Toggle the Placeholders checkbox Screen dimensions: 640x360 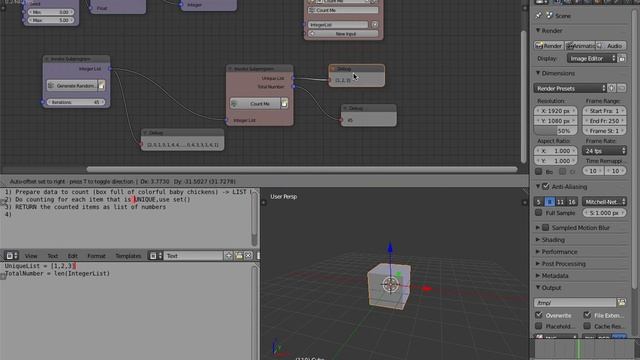539,326
